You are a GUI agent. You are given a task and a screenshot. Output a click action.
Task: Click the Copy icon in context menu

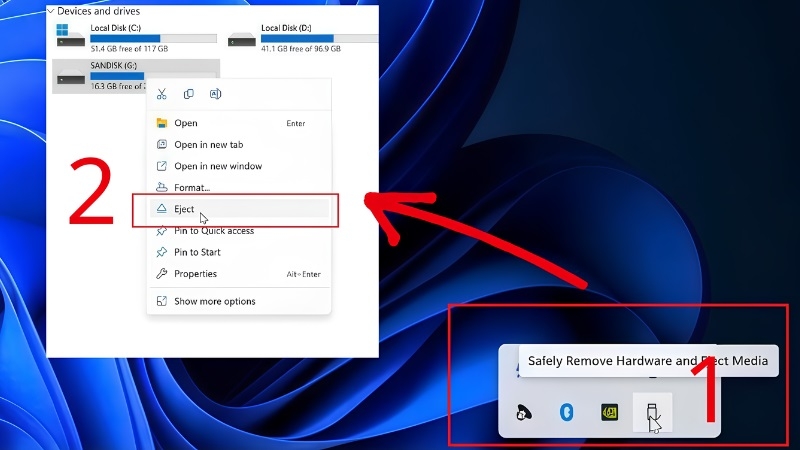click(189, 94)
